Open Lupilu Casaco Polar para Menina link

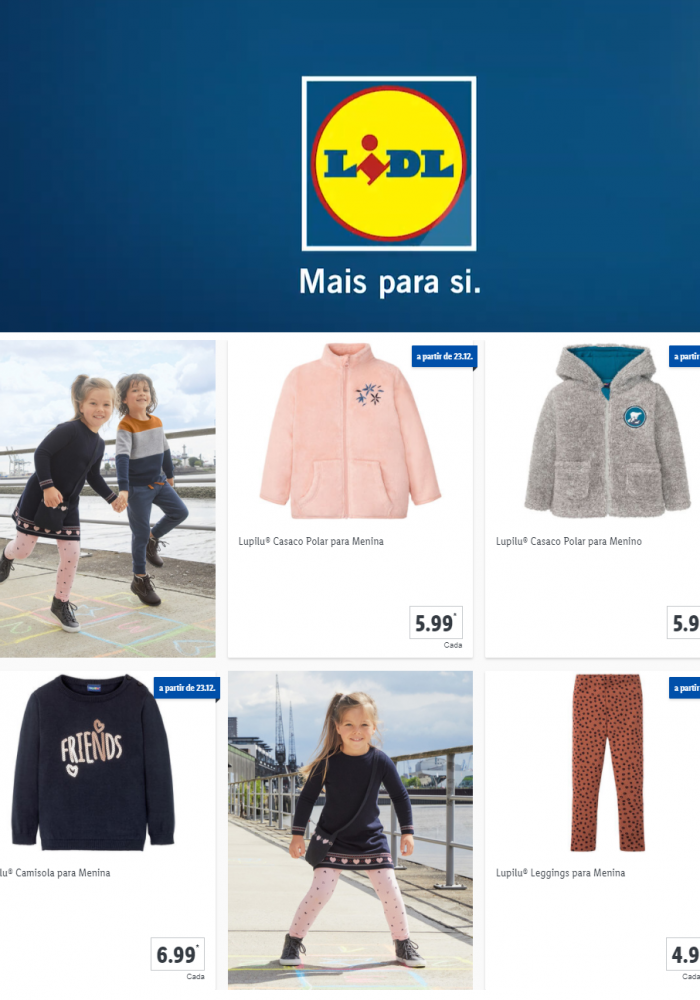311,541
